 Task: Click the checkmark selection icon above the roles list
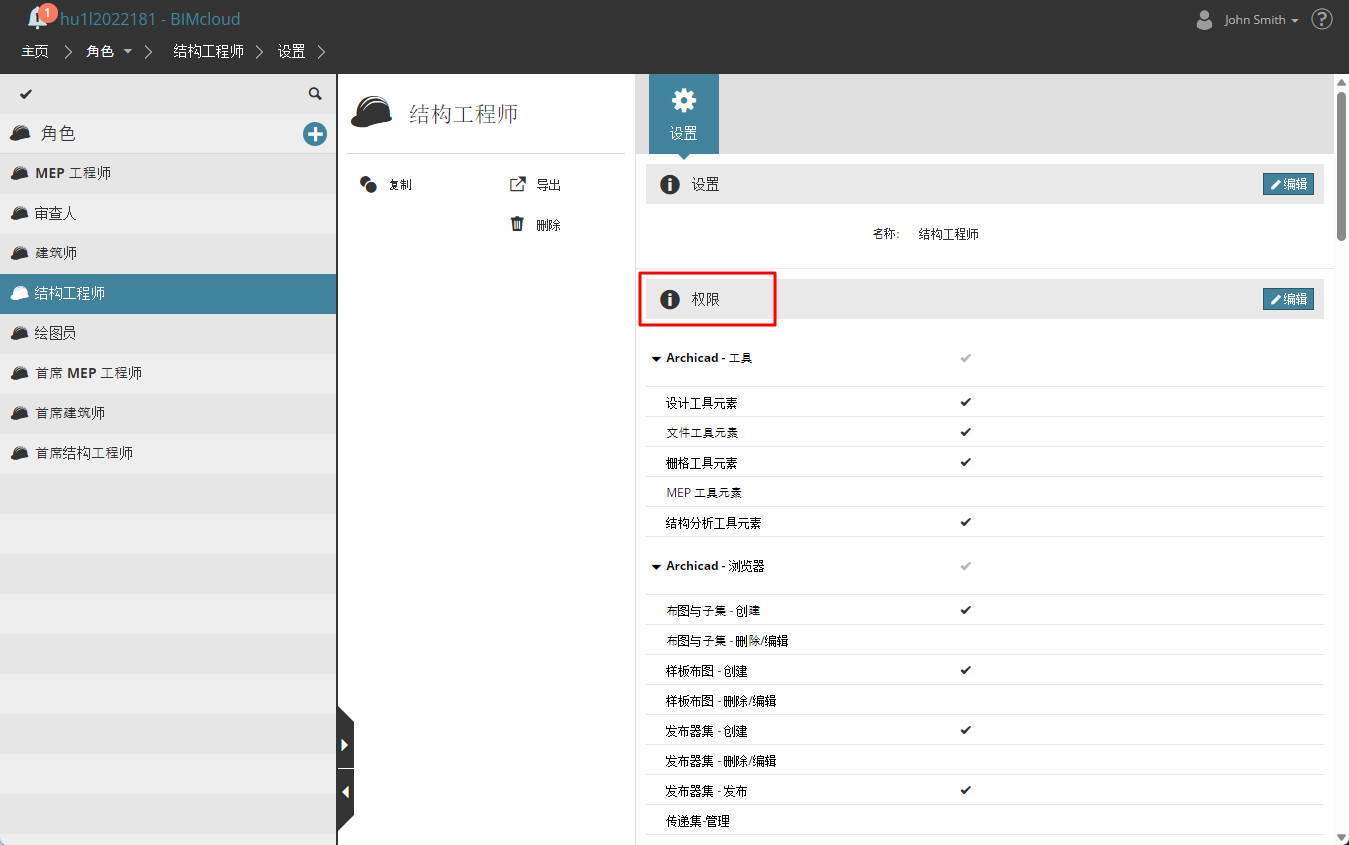pyautogui.click(x=26, y=94)
